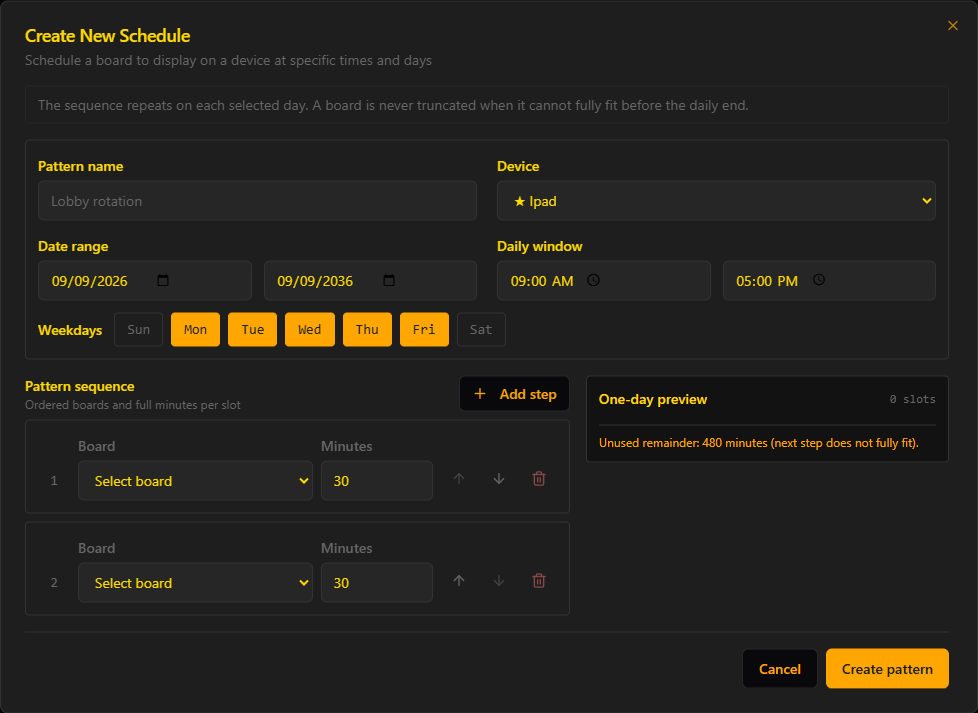The width and height of the screenshot is (978, 713).
Task: Open the end date calendar picker icon
Action: click(389, 280)
